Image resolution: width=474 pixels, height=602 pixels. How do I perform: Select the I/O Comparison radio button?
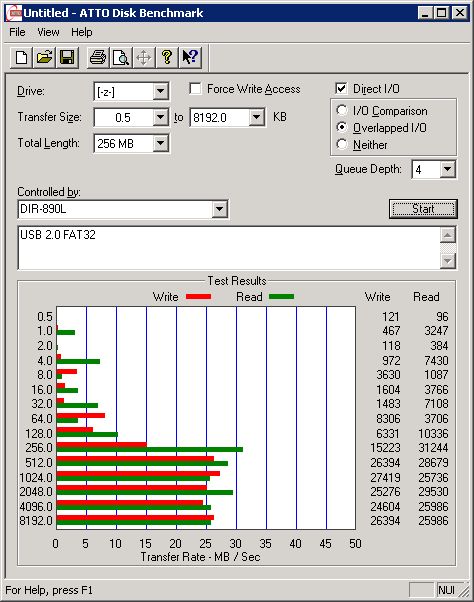point(342,111)
